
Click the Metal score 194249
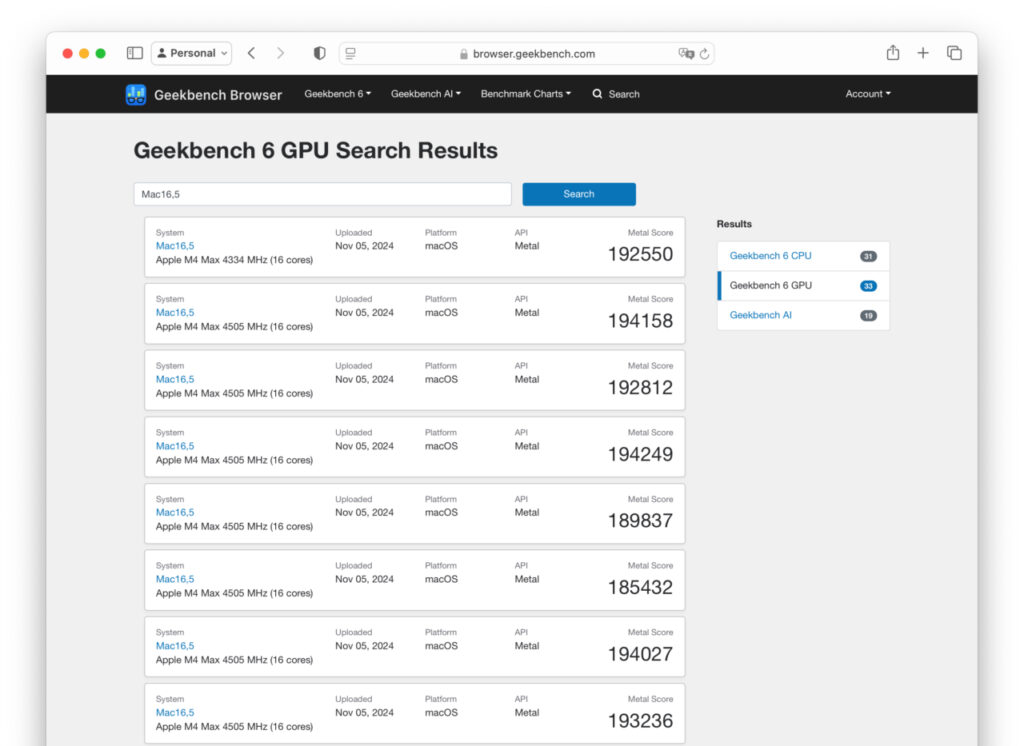click(640, 454)
